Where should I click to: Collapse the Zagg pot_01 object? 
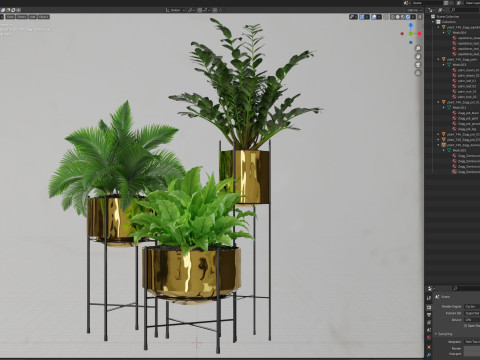point(439,102)
